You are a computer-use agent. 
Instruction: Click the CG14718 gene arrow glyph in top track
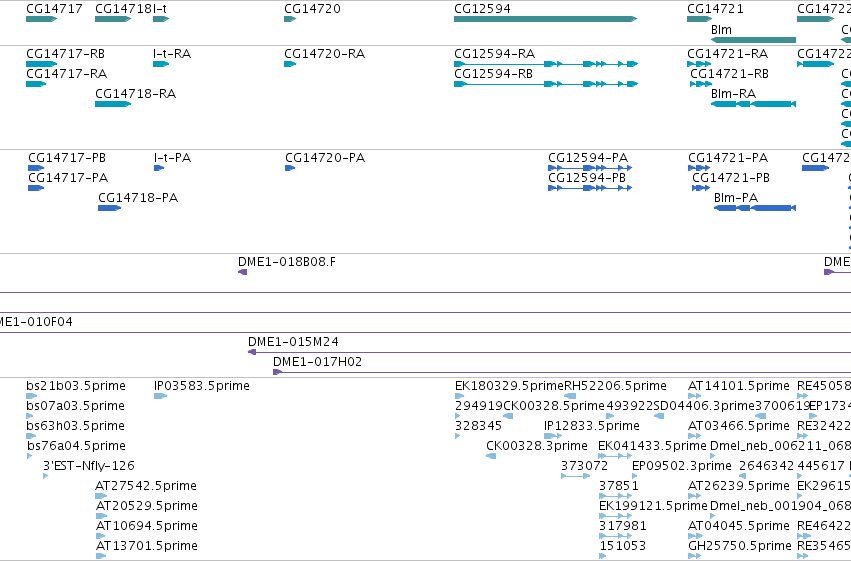113,19
